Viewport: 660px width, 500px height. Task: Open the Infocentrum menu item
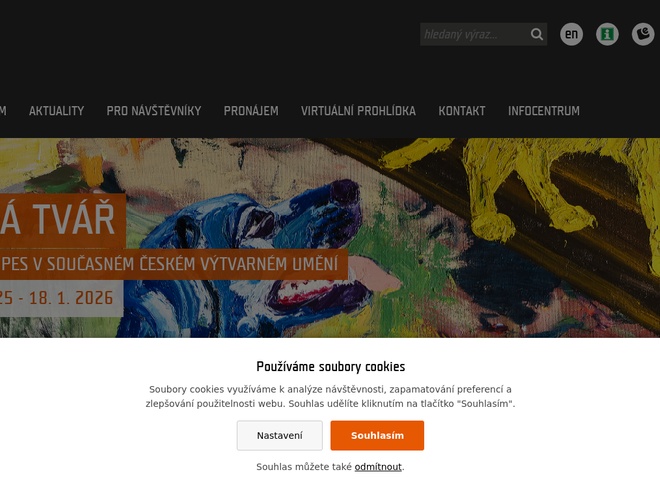(x=543, y=111)
